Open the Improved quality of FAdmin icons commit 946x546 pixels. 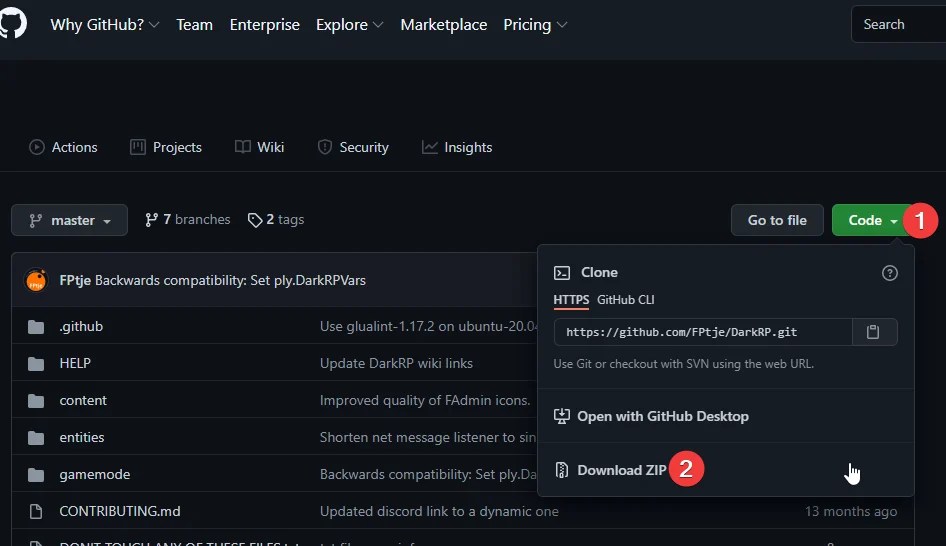425,401
